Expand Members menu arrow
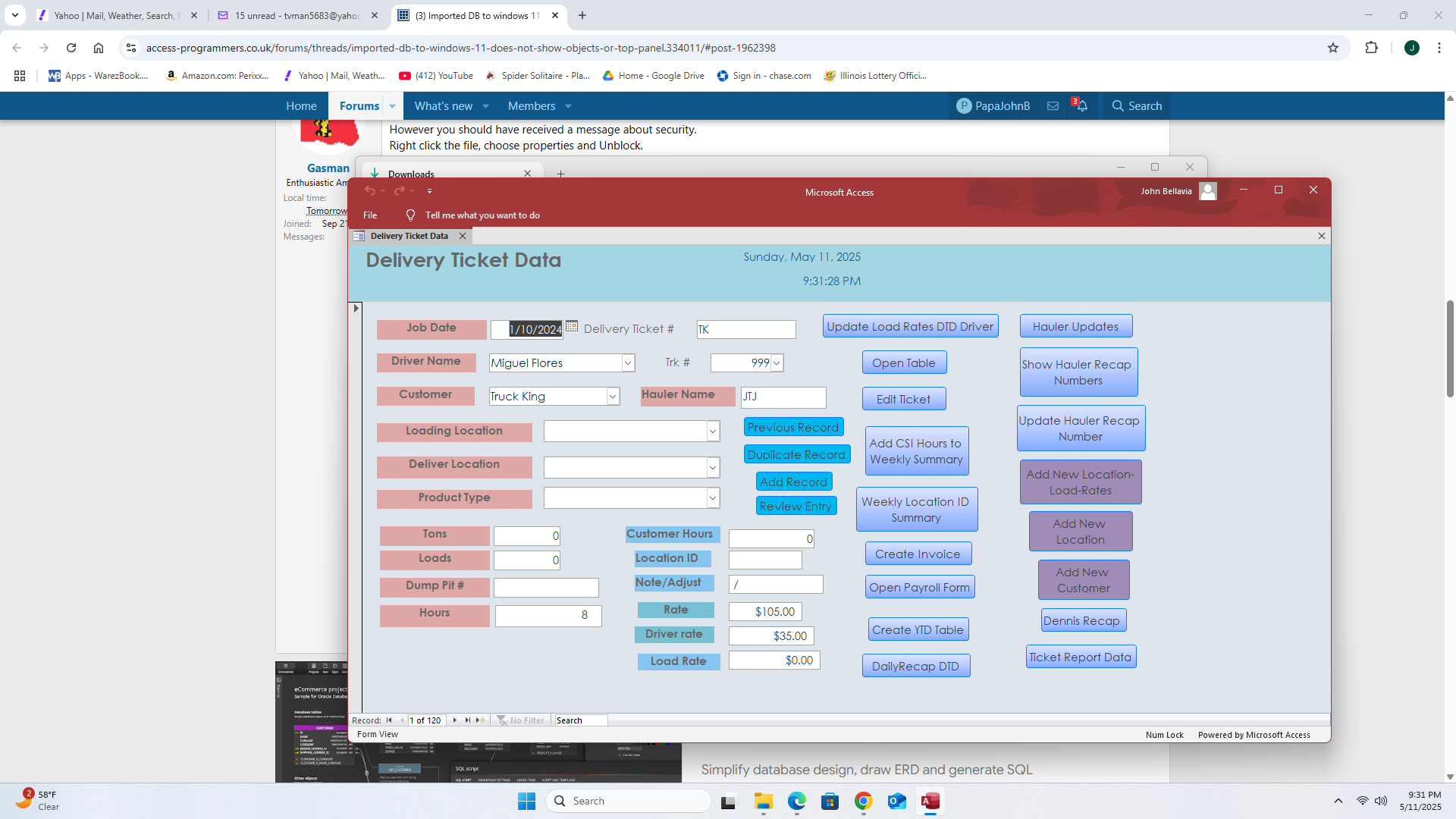The width and height of the screenshot is (1456, 819). click(x=569, y=106)
